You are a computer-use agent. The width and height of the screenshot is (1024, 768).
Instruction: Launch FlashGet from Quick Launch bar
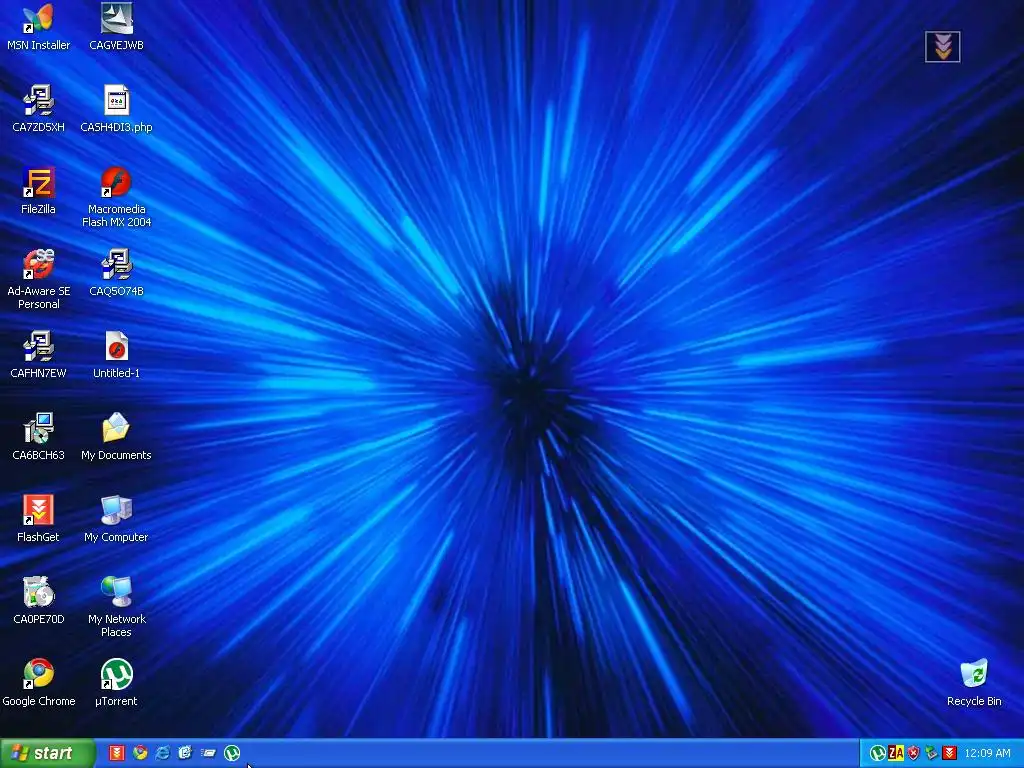pyautogui.click(x=116, y=753)
